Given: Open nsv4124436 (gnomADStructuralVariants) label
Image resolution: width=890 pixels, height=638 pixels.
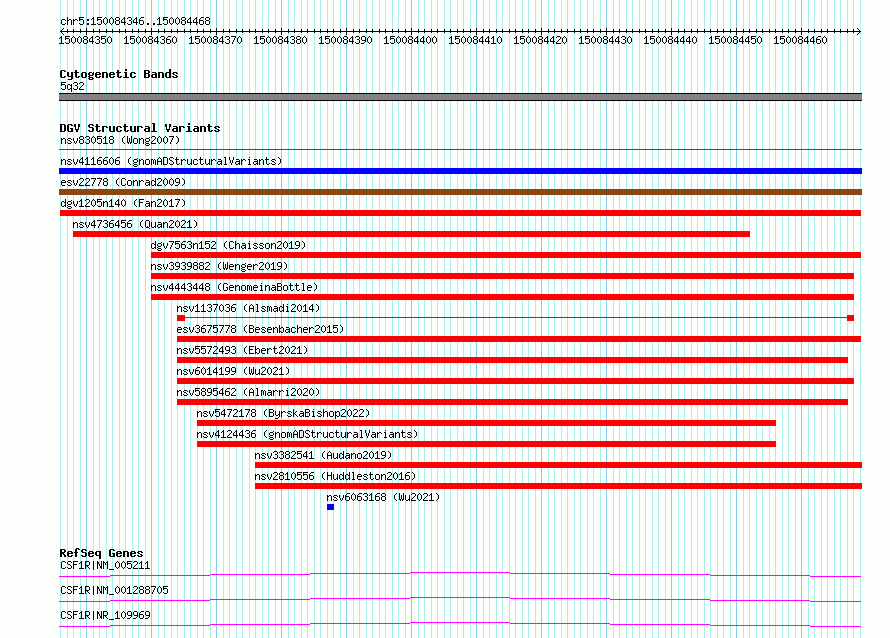Looking at the screenshot, I should (x=307, y=434).
